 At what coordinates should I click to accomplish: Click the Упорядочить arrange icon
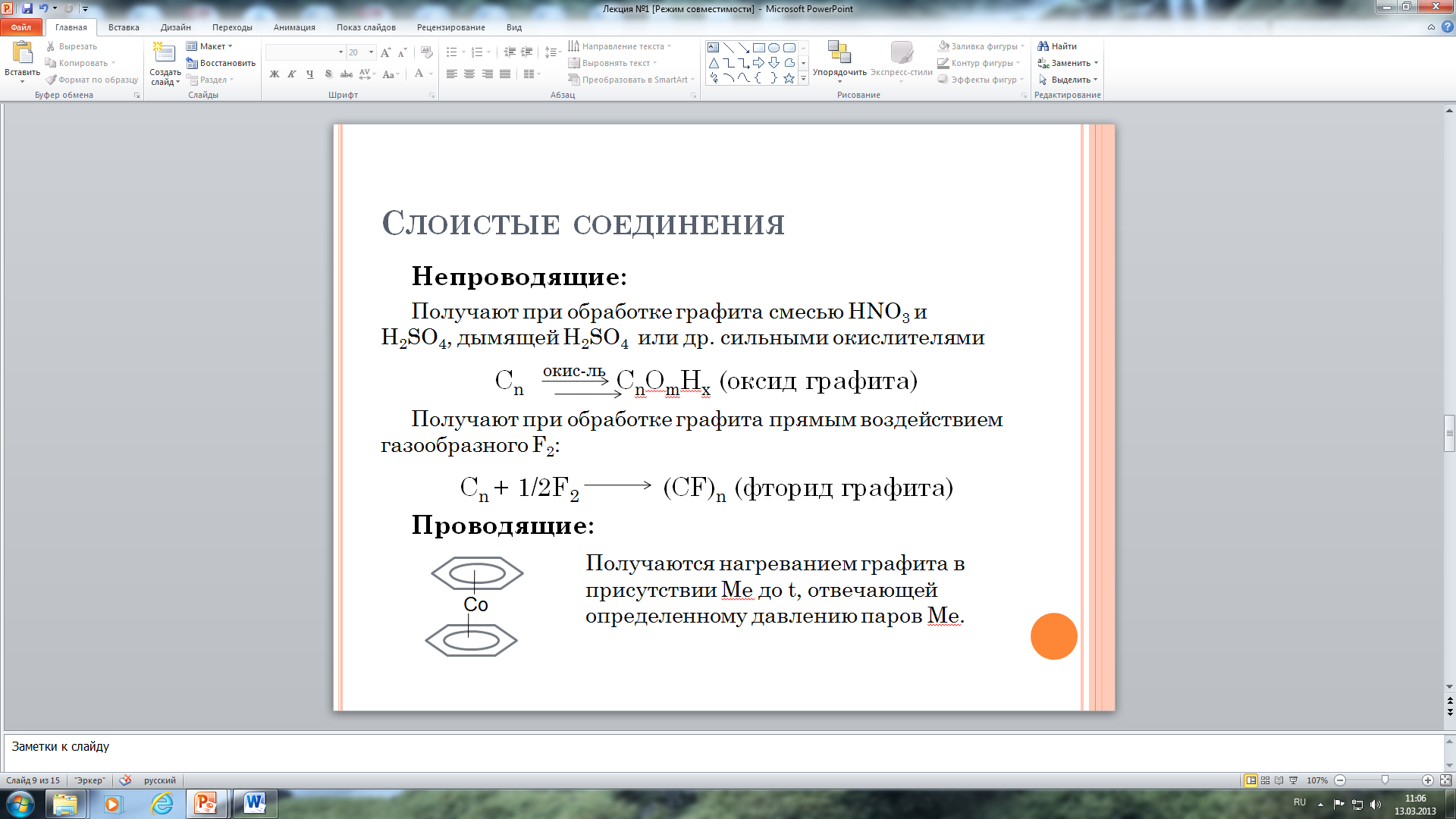839,52
